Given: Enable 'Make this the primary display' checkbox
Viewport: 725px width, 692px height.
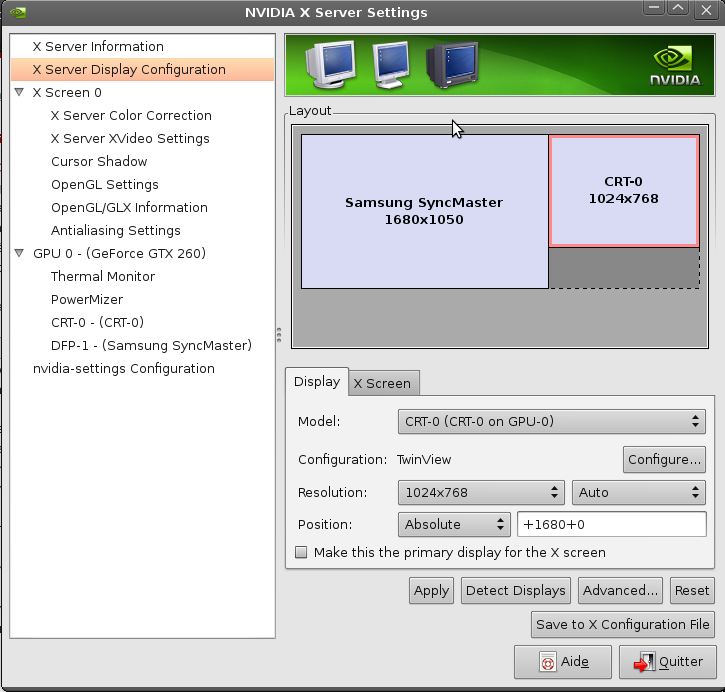Looking at the screenshot, I should (301, 552).
